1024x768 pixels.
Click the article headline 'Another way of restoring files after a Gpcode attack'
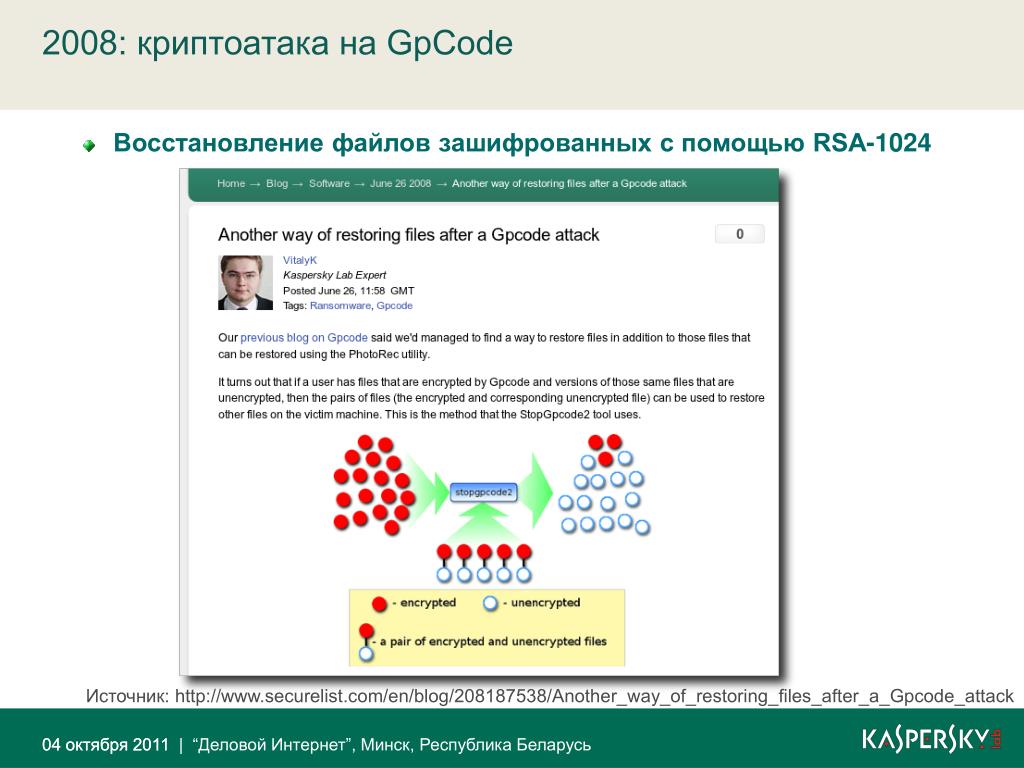pyautogui.click(x=408, y=235)
